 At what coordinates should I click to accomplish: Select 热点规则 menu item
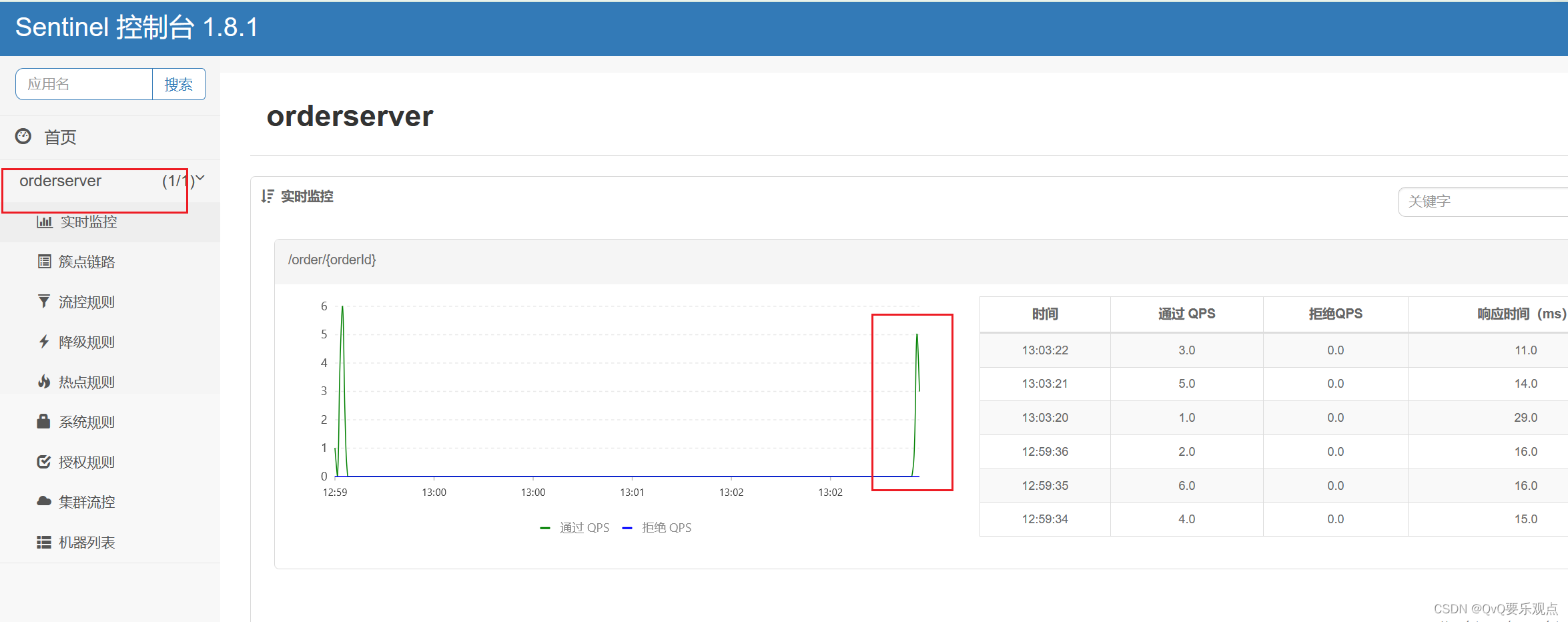[87, 382]
